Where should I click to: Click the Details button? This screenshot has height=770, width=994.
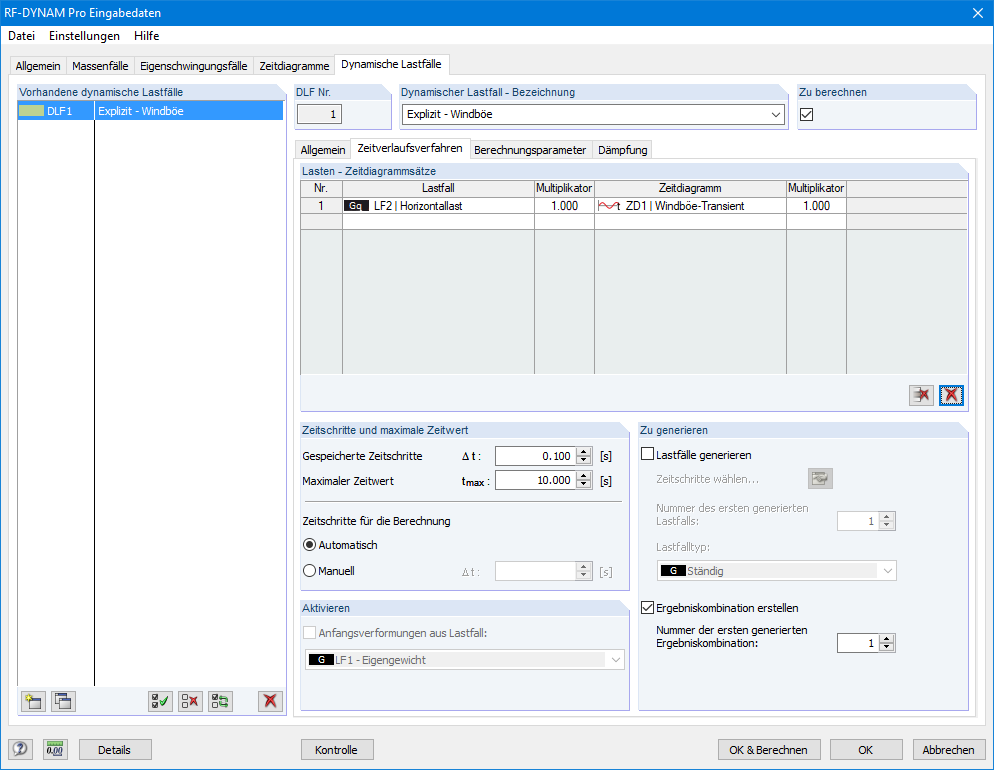point(115,750)
